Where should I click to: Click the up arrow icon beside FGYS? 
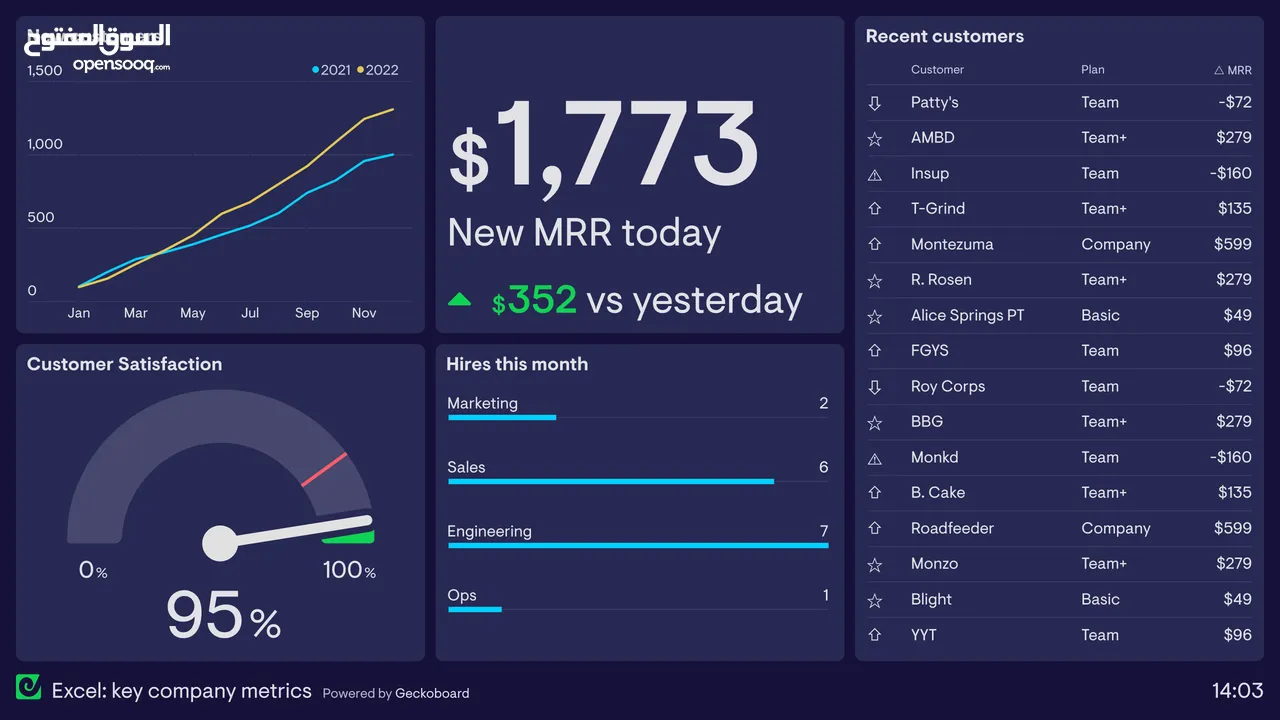click(x=875, y=351)
